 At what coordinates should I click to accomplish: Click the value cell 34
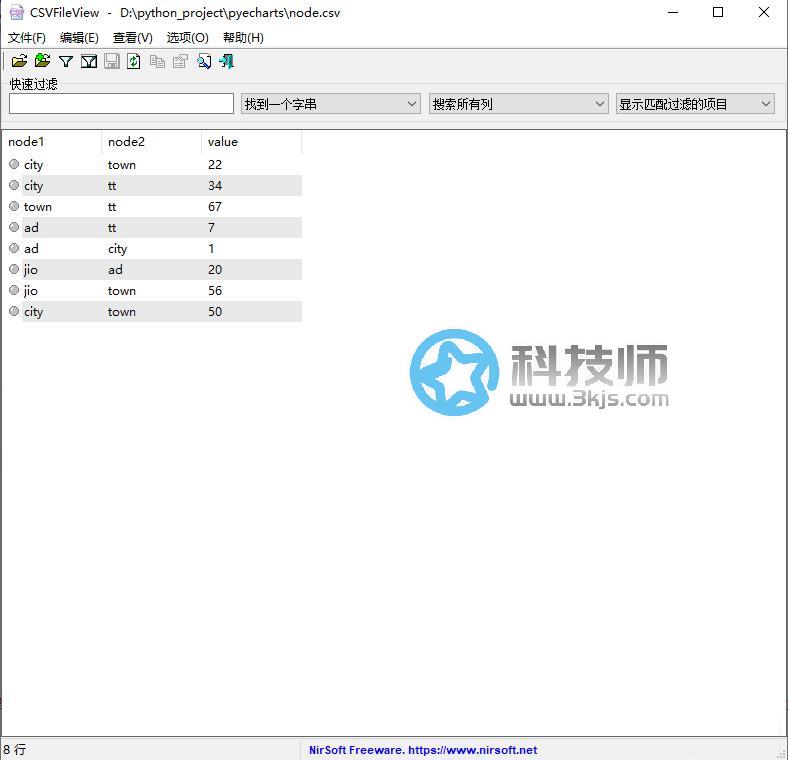pos(215,185)
